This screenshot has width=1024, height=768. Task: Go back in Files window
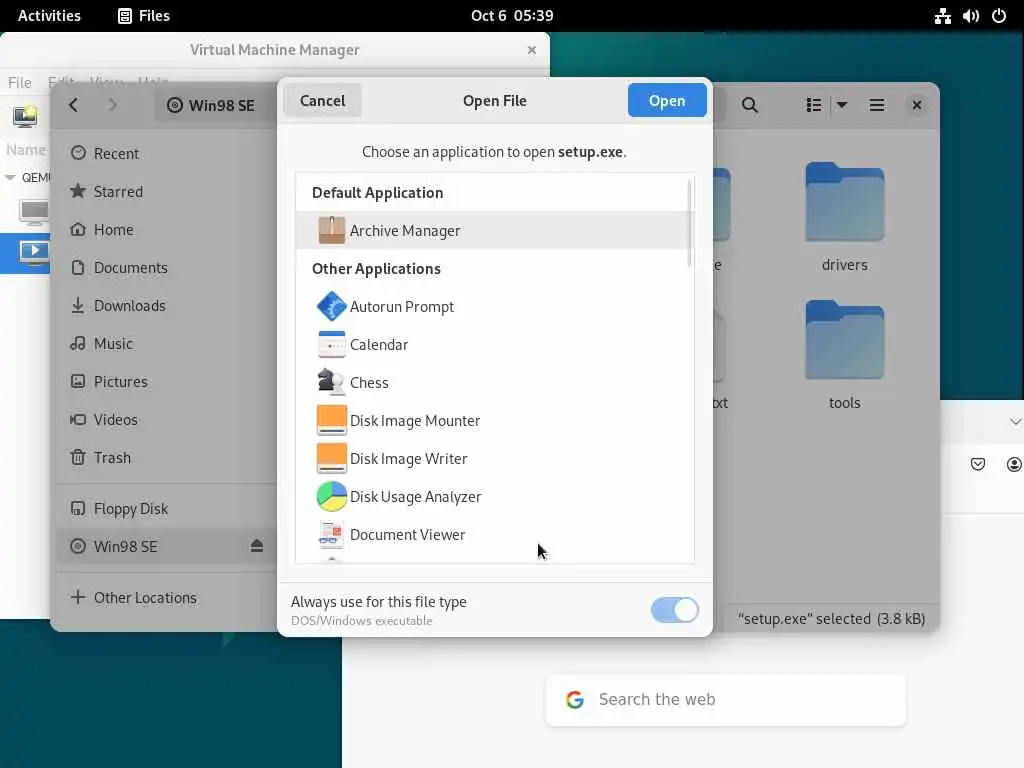click(x=74, y=105)
